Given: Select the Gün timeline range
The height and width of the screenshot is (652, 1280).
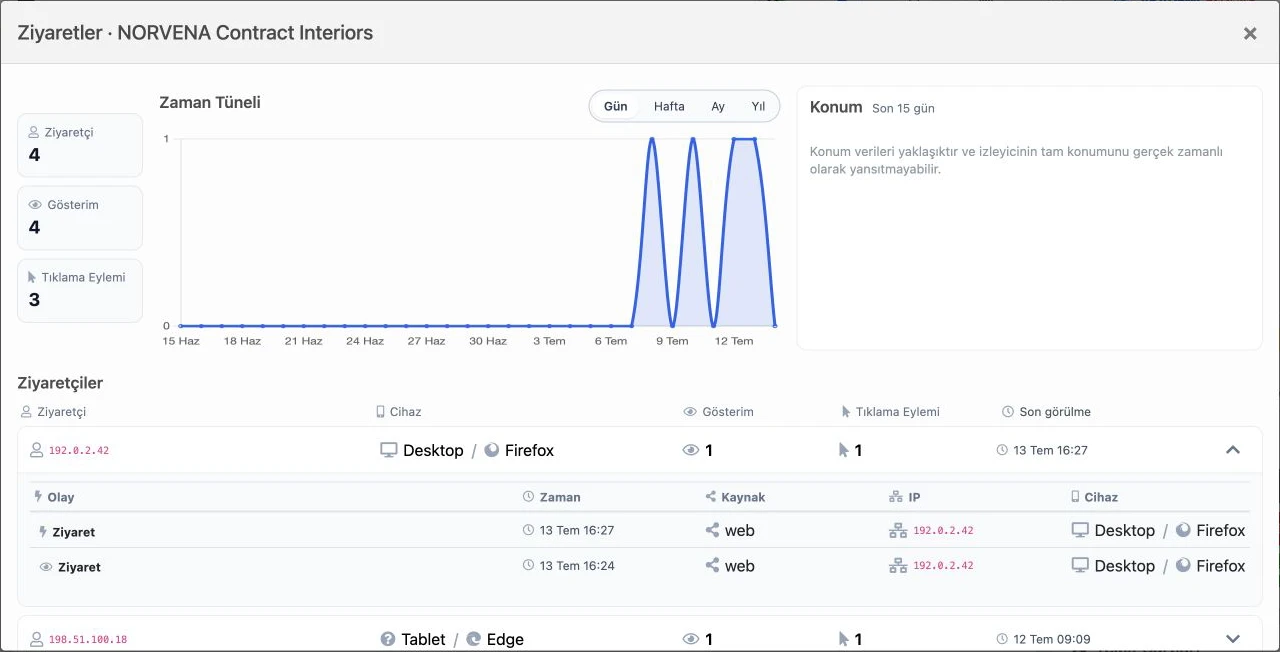Looking at the screenshot, I should (616, 106).
